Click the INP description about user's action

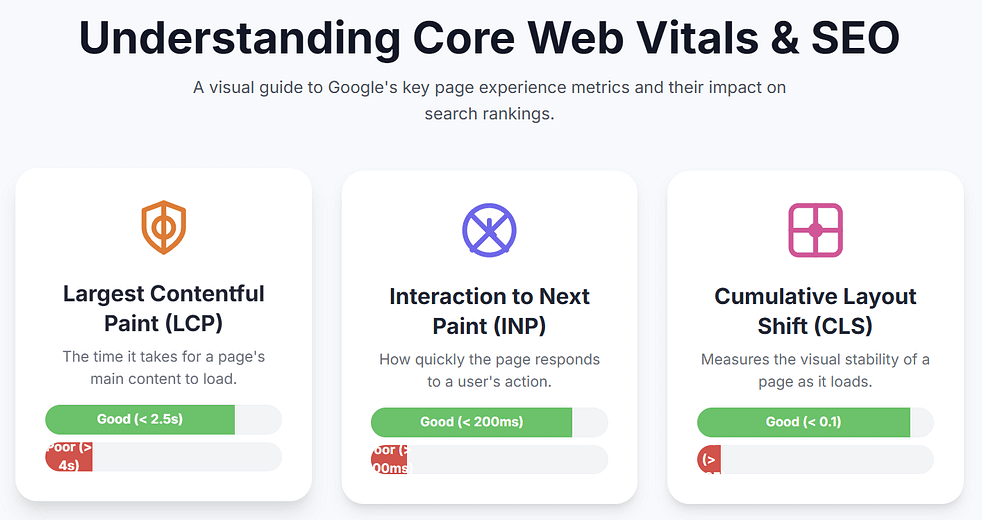pos(489,369)
